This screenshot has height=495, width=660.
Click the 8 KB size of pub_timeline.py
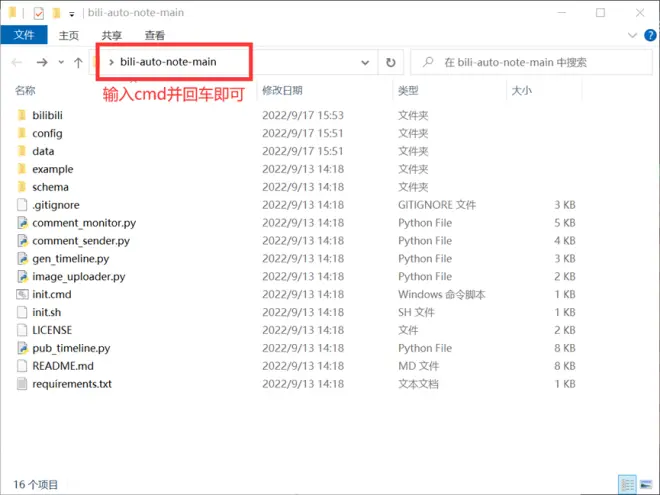click(565, 348)
